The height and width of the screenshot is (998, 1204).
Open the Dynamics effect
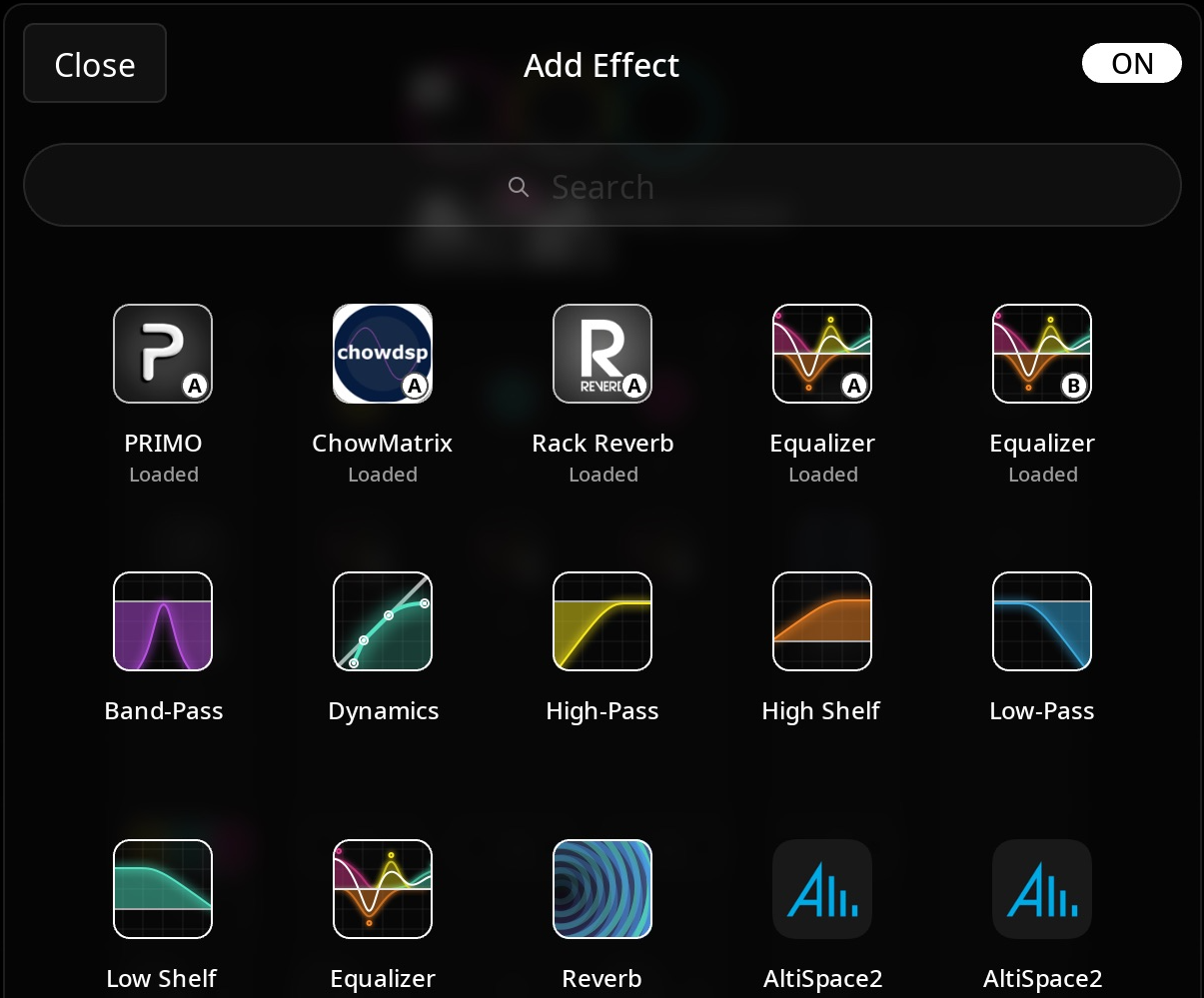coord(383,620)
